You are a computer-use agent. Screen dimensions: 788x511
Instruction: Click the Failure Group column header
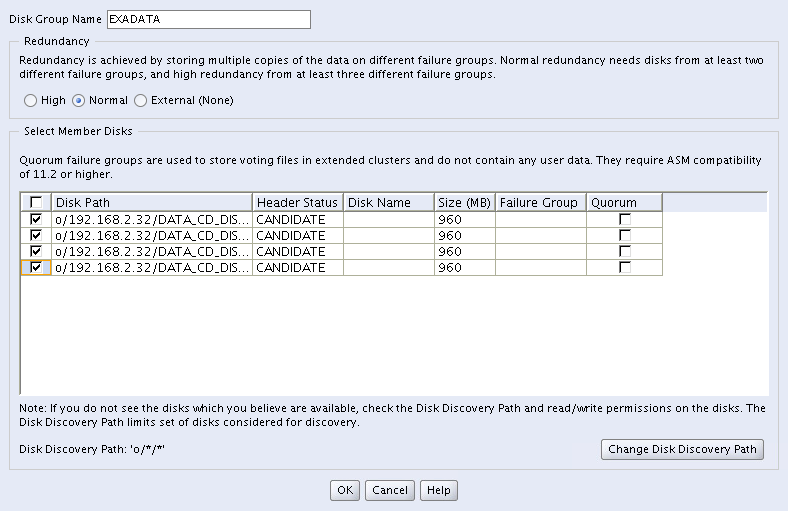click(x=539, y=202)
